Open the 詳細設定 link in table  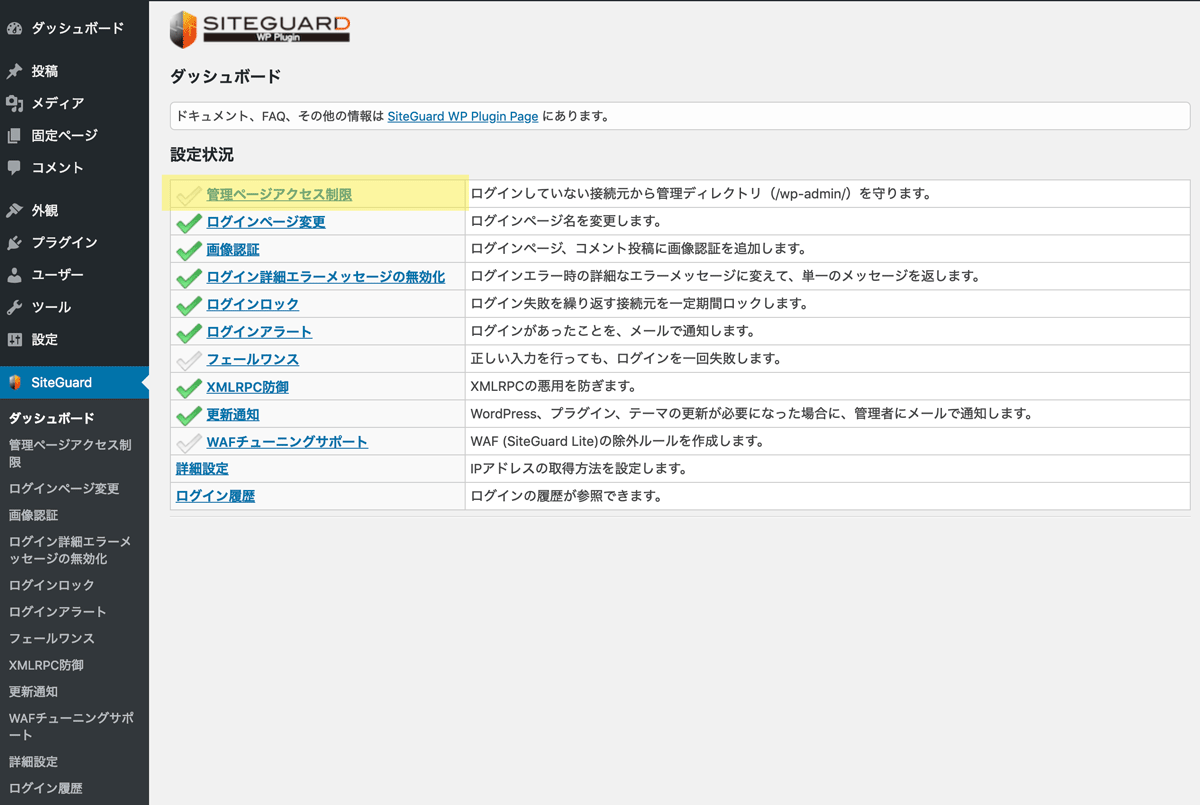(x=203, y=468)
